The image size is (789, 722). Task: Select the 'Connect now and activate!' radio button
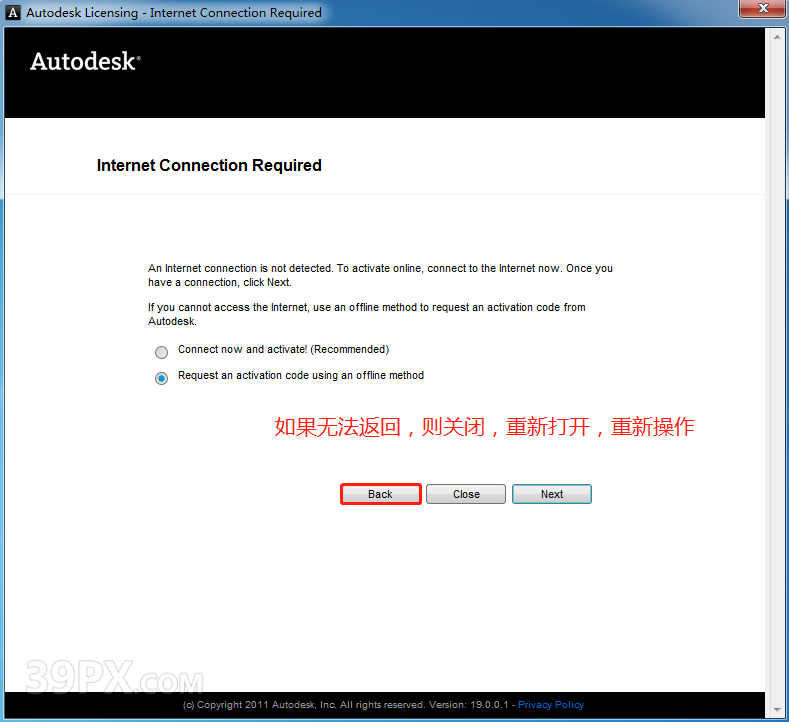pos(161,352)
